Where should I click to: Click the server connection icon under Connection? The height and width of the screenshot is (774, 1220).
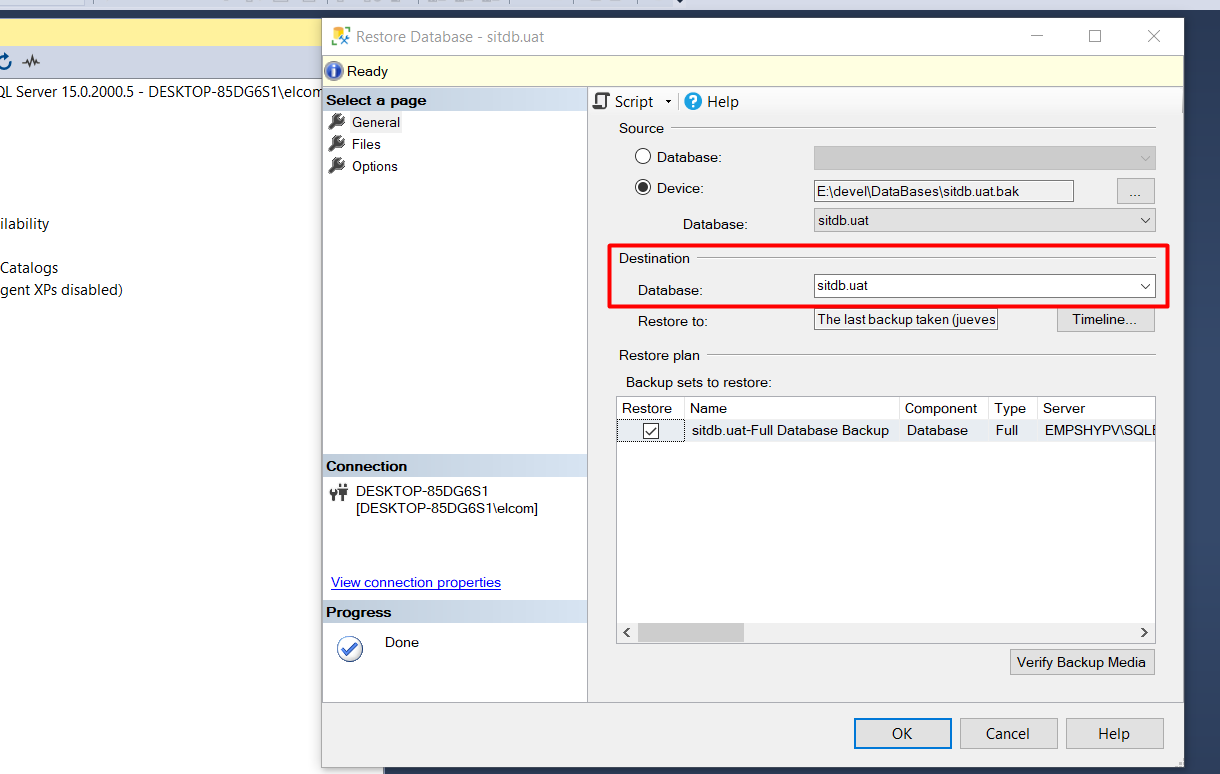click(x=337, y=492)
